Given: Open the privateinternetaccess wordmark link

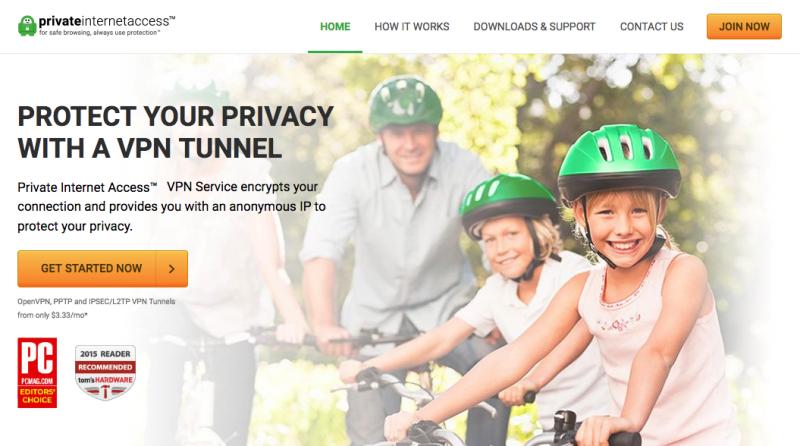Looking at the screenshot, I should coord(107,21).
